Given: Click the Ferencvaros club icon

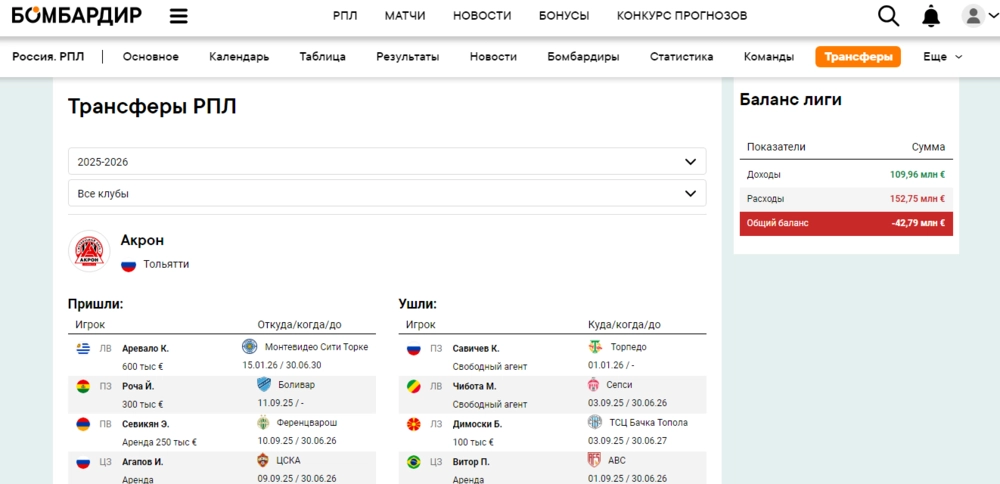Looking at the screenshot, I should coord(264,423).
